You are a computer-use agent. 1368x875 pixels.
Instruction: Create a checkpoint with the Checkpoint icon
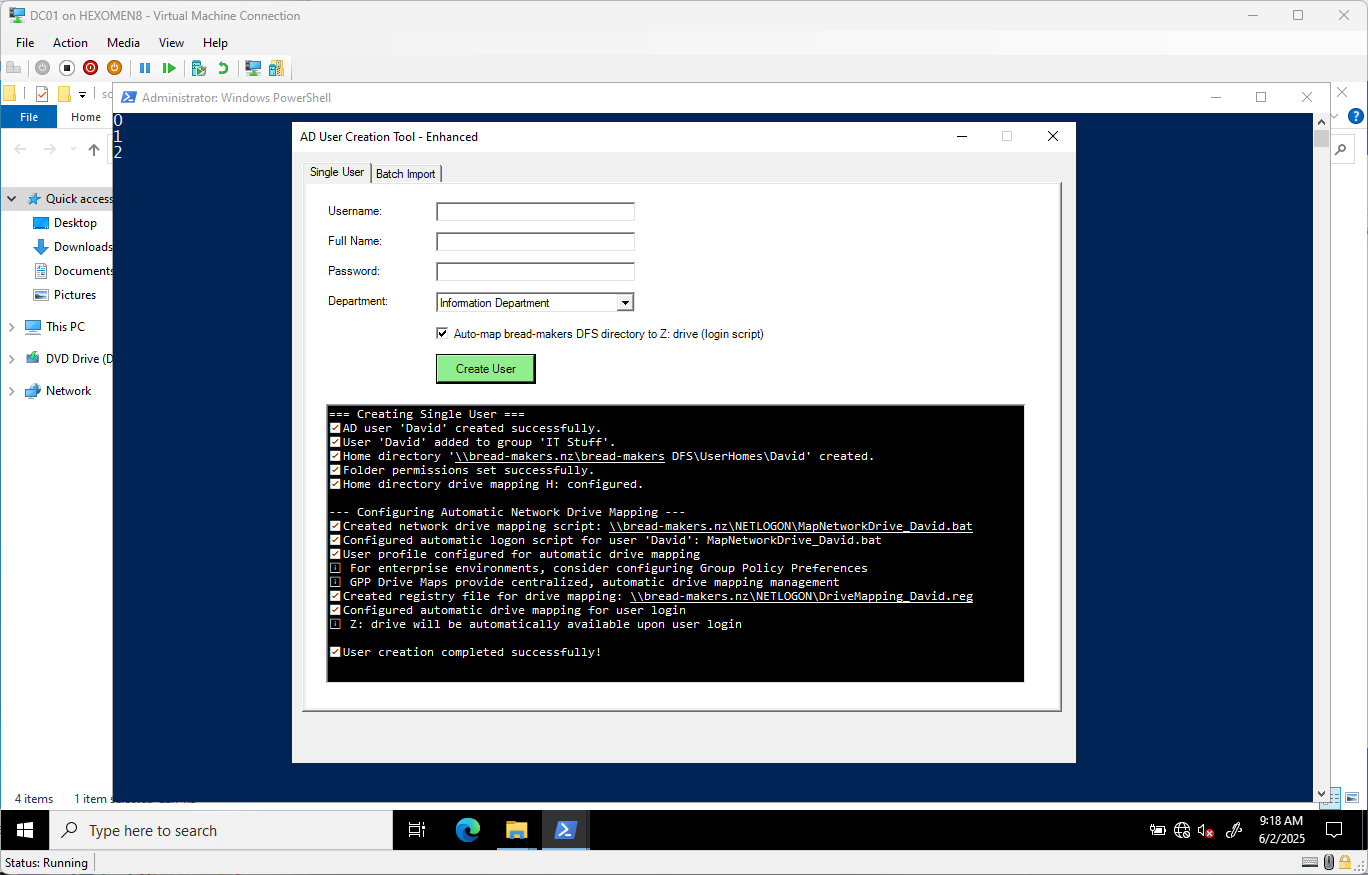click(x=199, y=68)
